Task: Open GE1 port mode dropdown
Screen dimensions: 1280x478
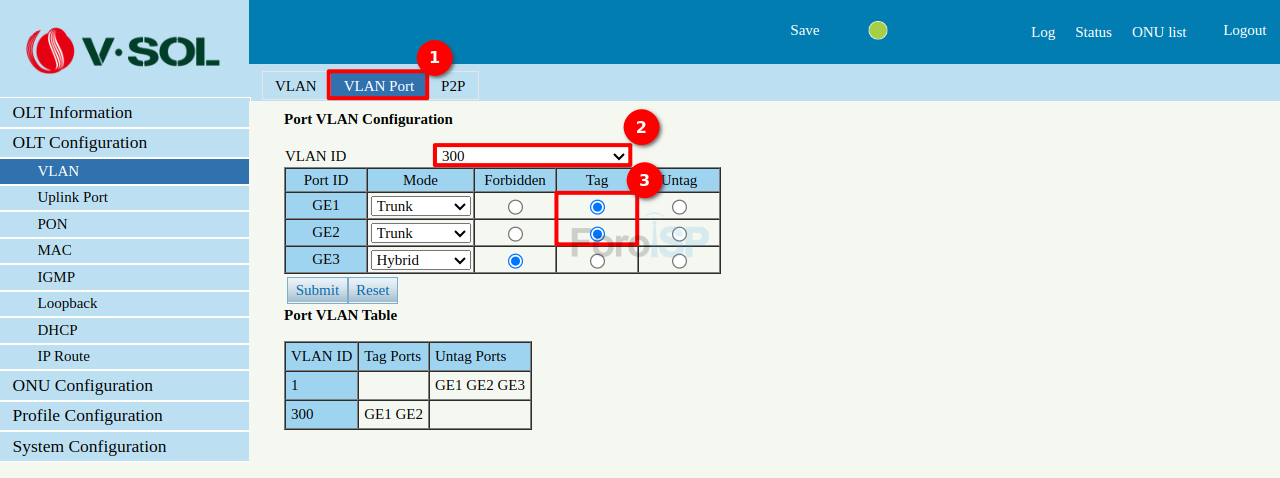Action: 420,206
